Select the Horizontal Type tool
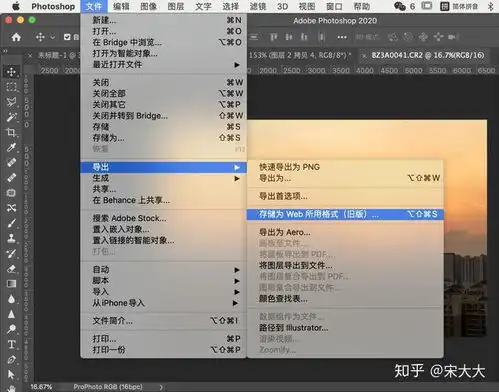Image resolution: width=499 pixels, height=392 pixels. [11, 344]
